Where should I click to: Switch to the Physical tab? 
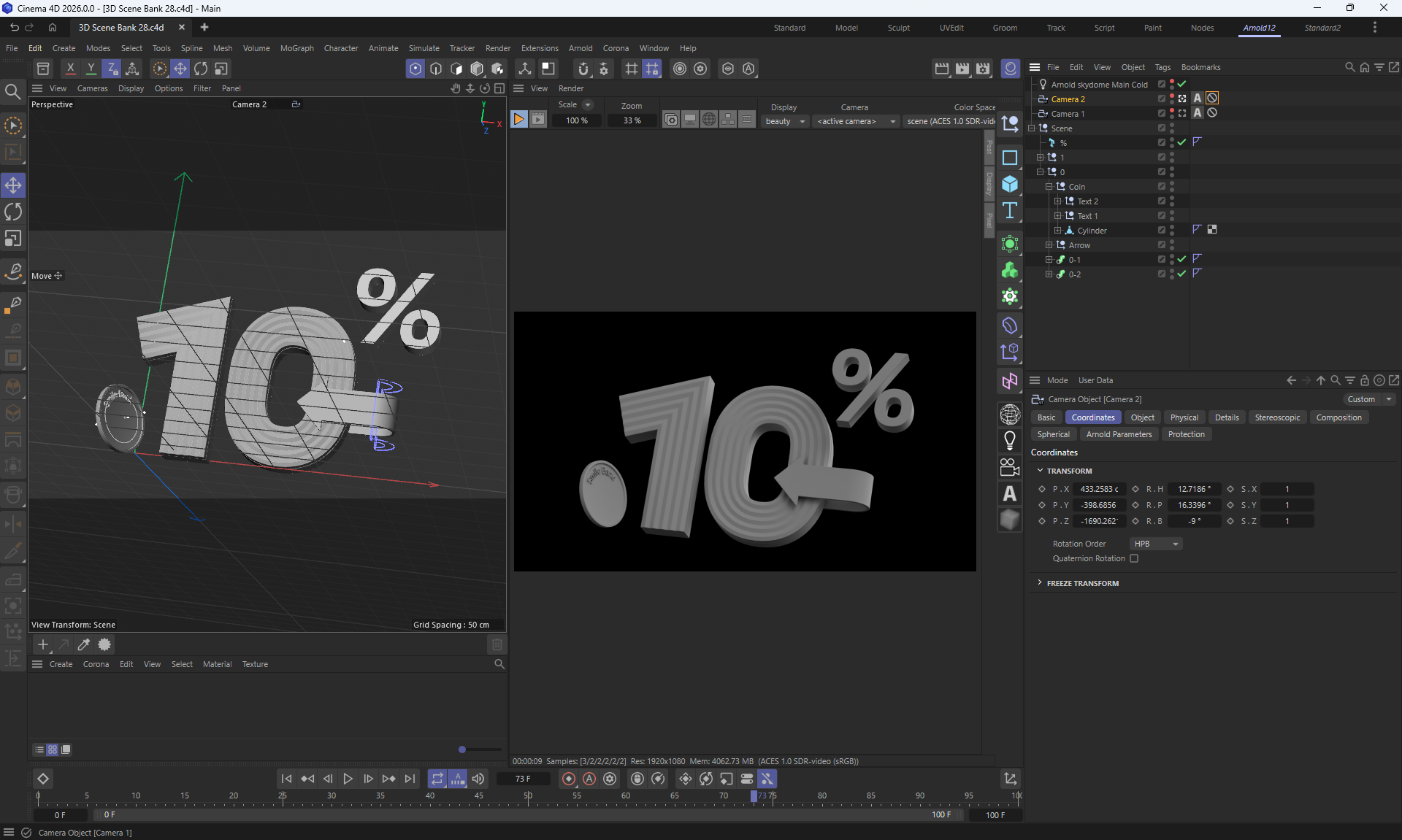point(1184,417)
